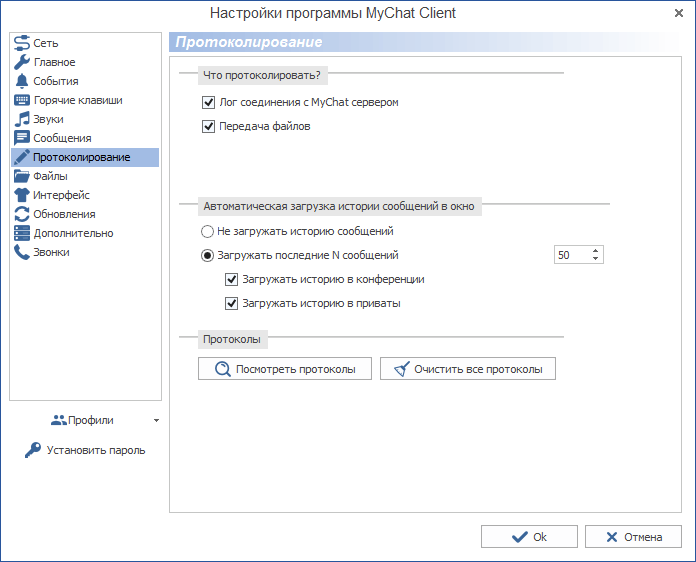Toggle Загружать историю в конференции checkbox
The height and width of the screenshot is (562, 696).
[x=232, y=280]
